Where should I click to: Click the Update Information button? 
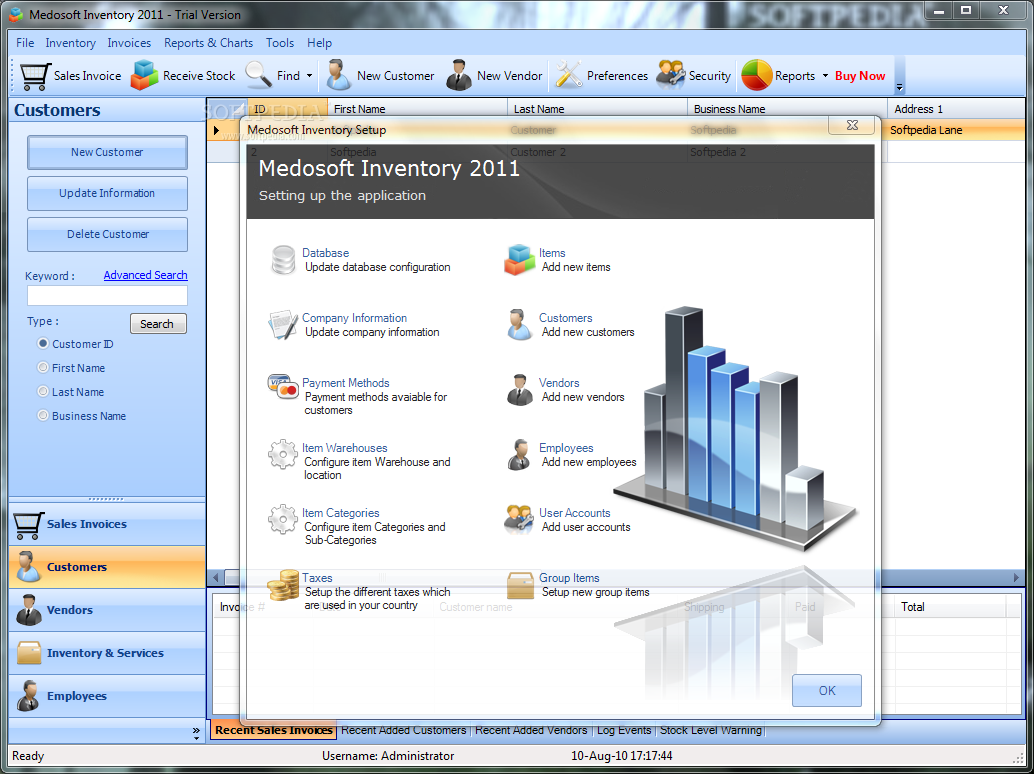pyautogui.click(x=107, y=193)
